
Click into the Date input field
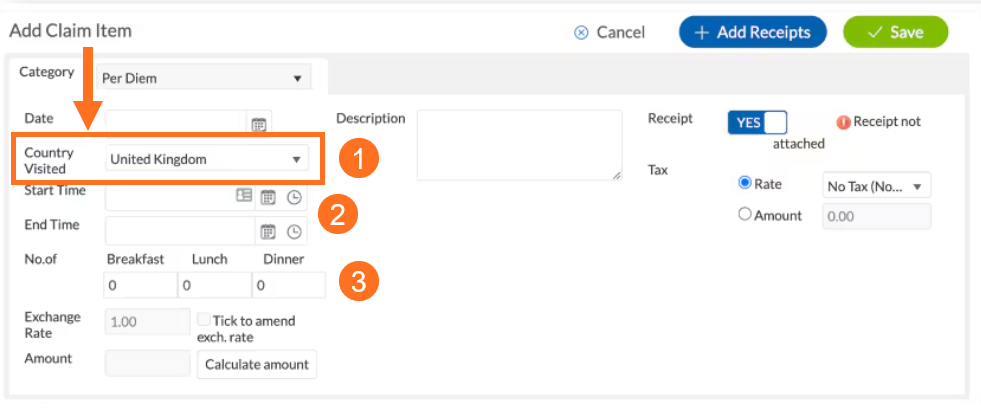176,123
